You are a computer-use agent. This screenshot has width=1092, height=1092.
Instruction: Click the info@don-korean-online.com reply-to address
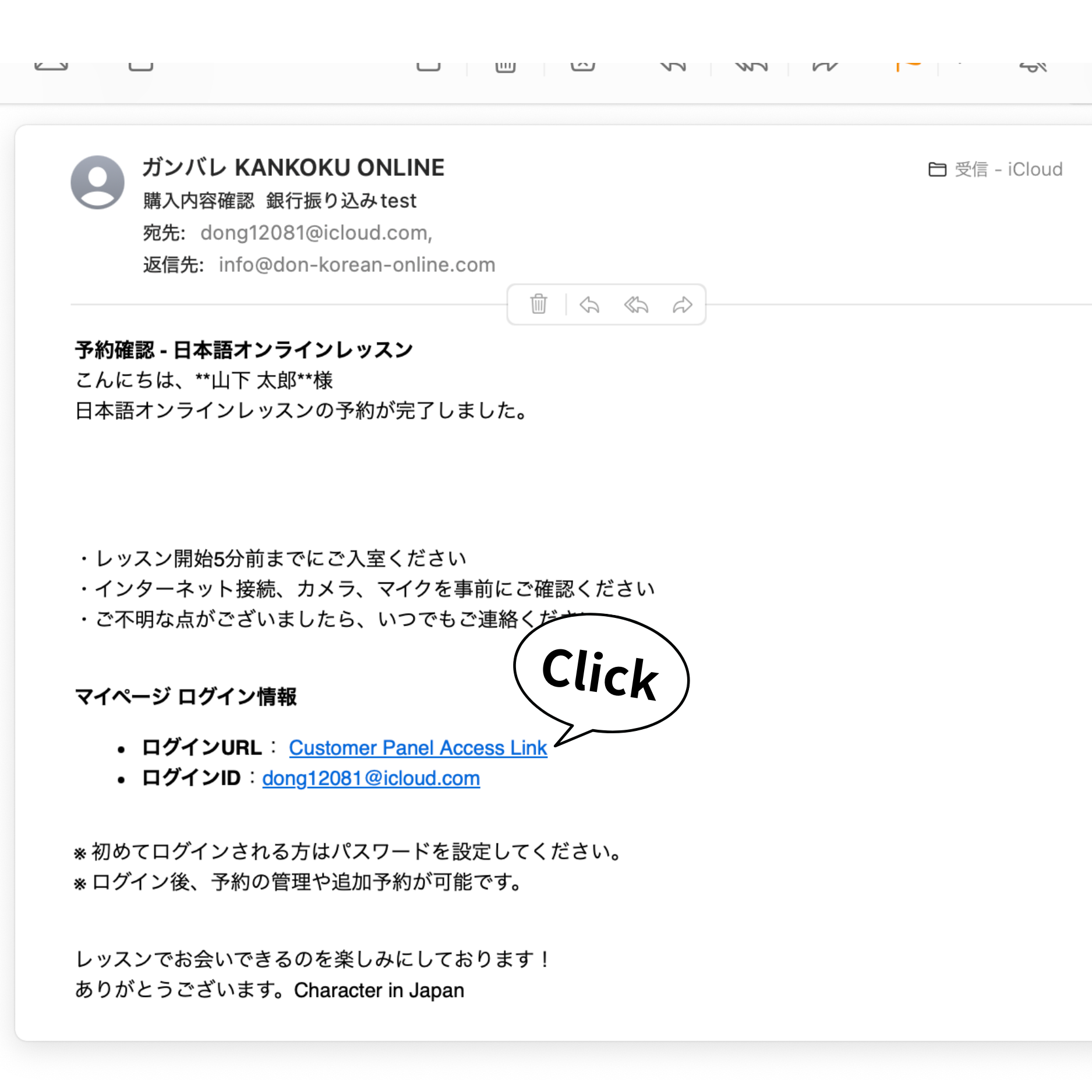[x=356, y=265]
